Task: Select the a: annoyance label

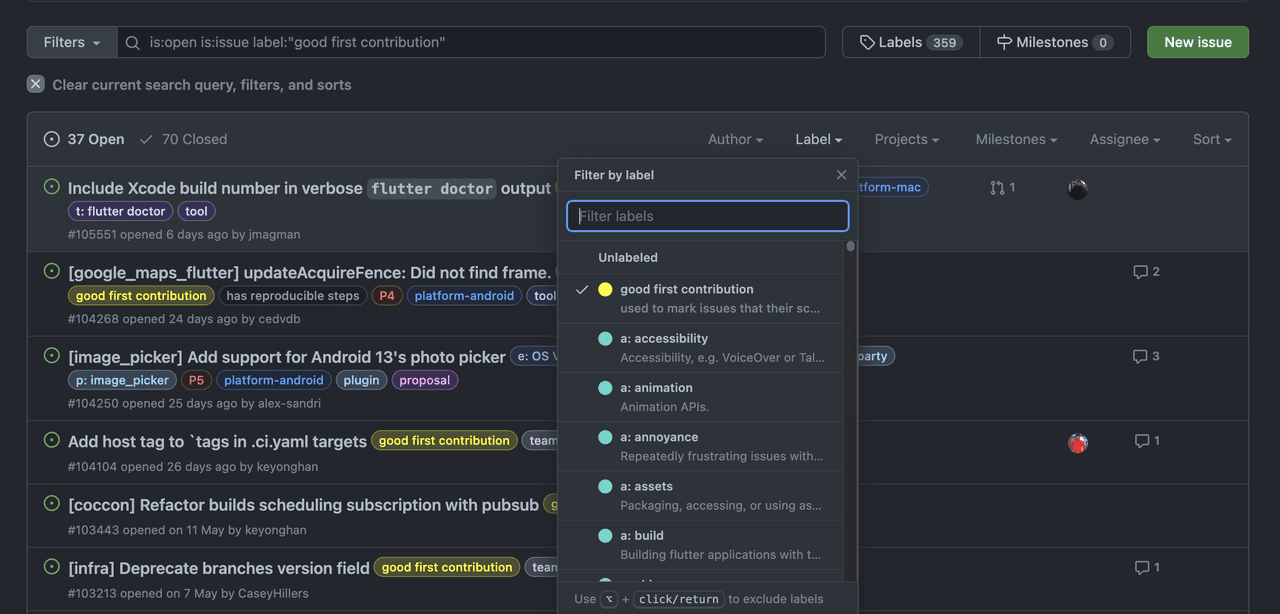Action: [x=701, y=446]
